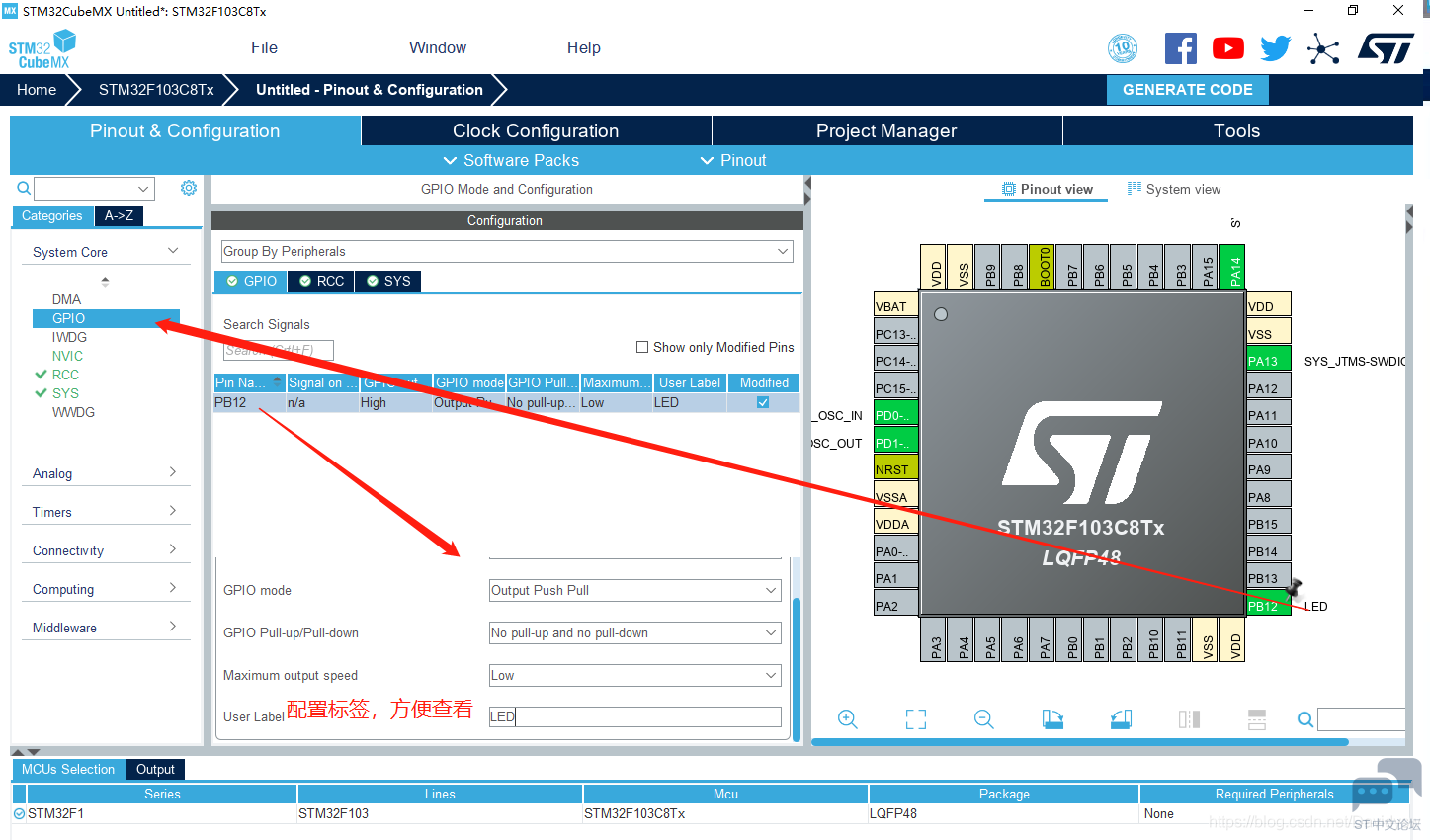Switch category list to A->Z view

click(120, 215)
